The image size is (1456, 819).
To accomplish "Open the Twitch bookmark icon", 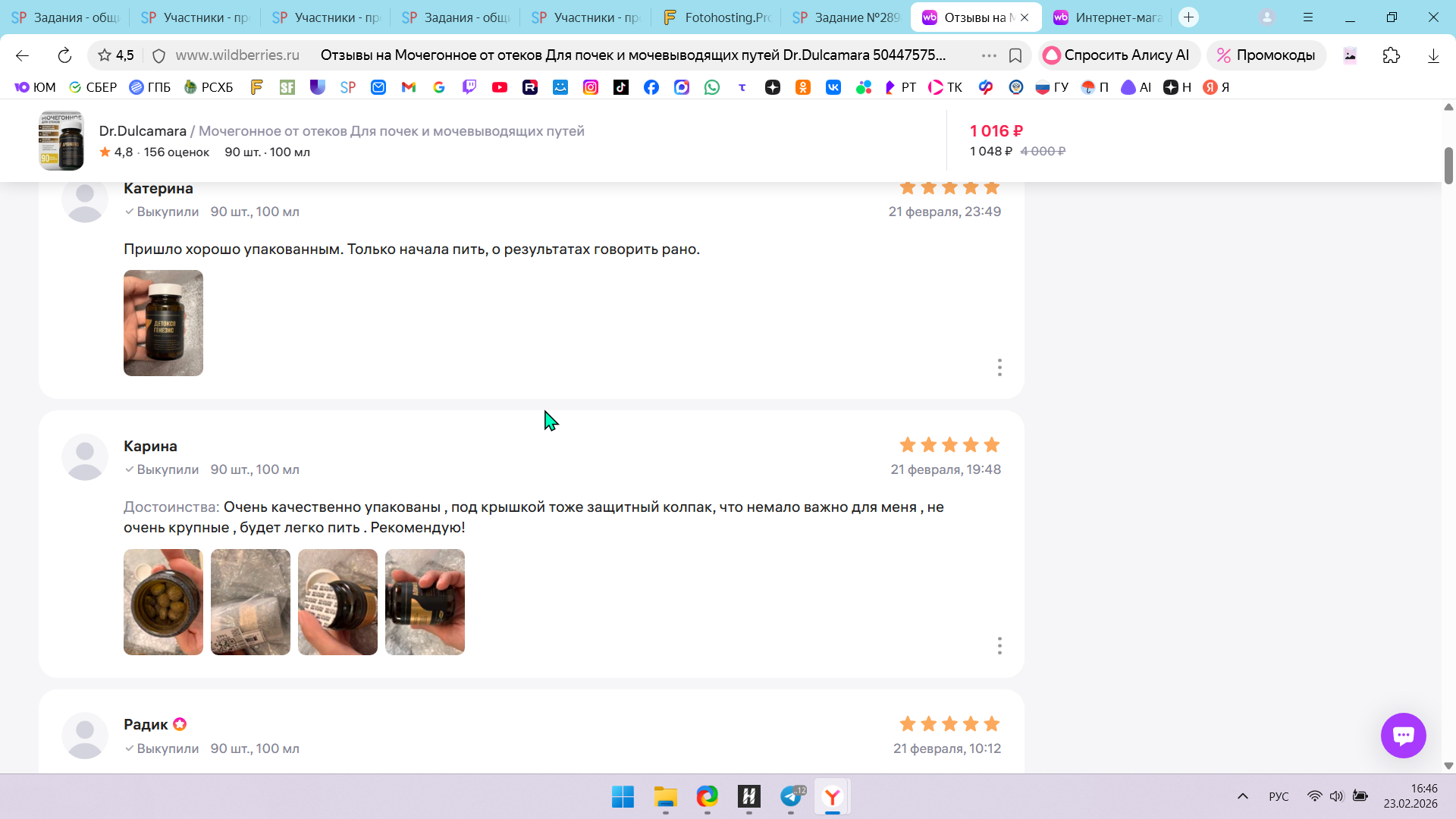I will click(469, 87).
